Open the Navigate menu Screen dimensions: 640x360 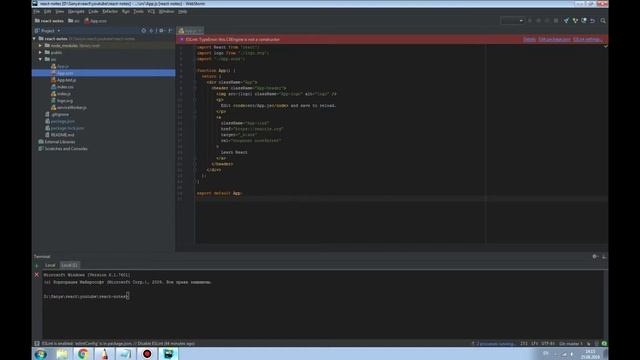(x=76, y=11)
